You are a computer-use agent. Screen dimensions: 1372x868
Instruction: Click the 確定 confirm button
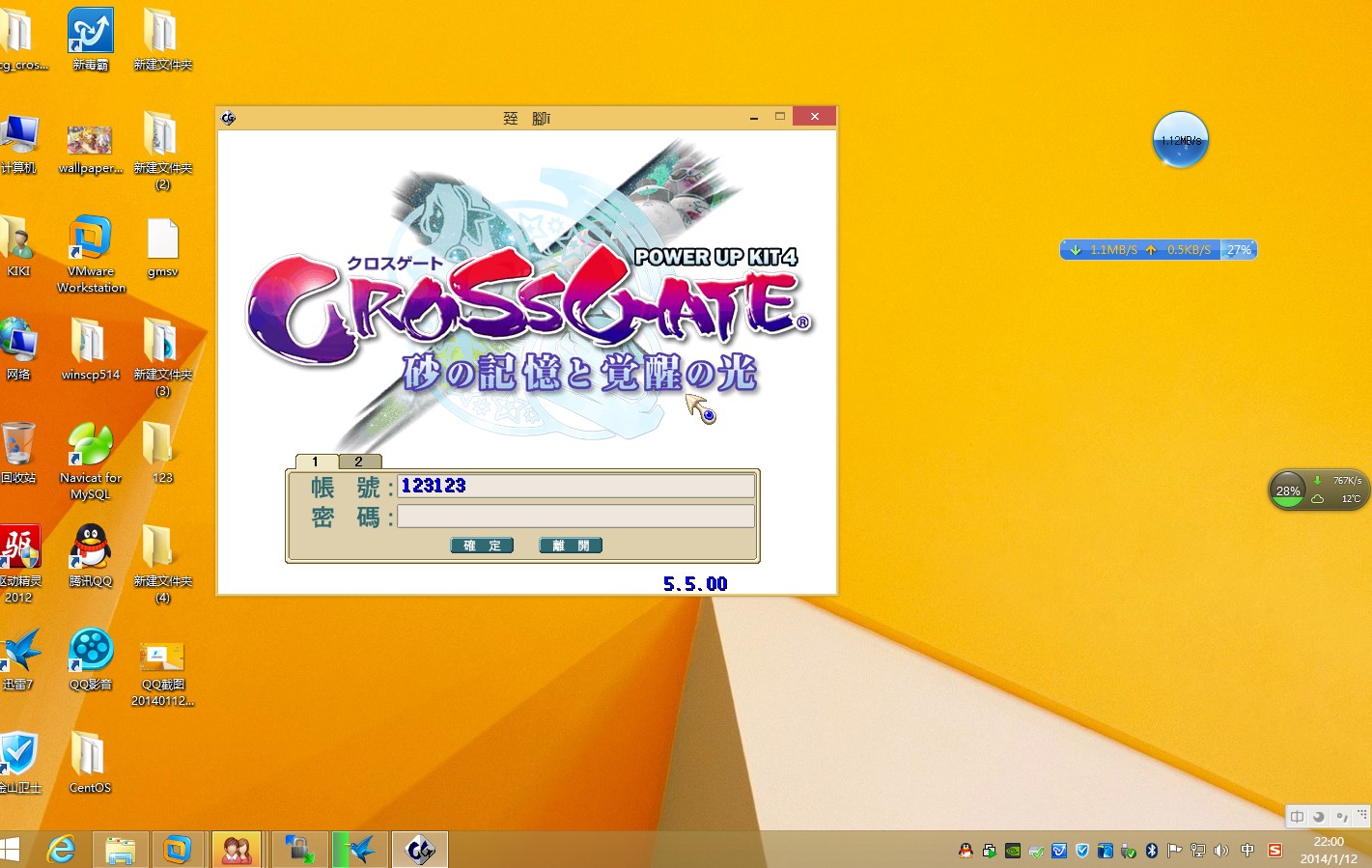click(x=482, y=546)
